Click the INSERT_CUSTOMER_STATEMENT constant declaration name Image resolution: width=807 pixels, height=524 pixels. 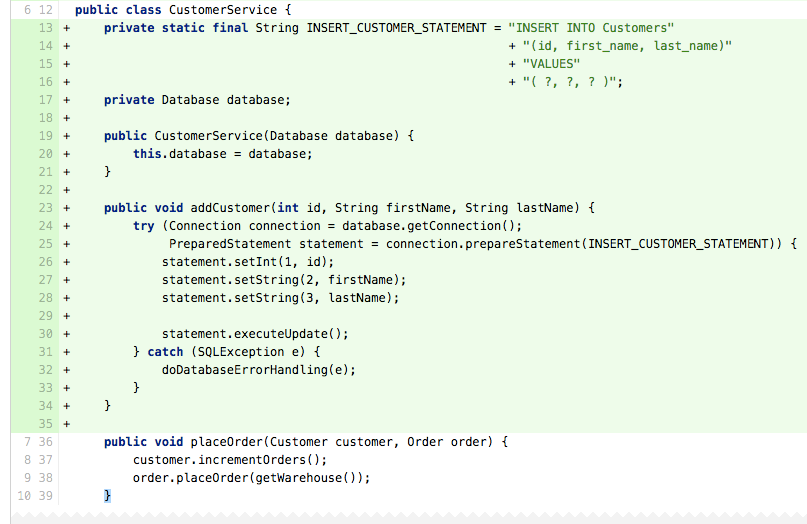pos(396,28)
